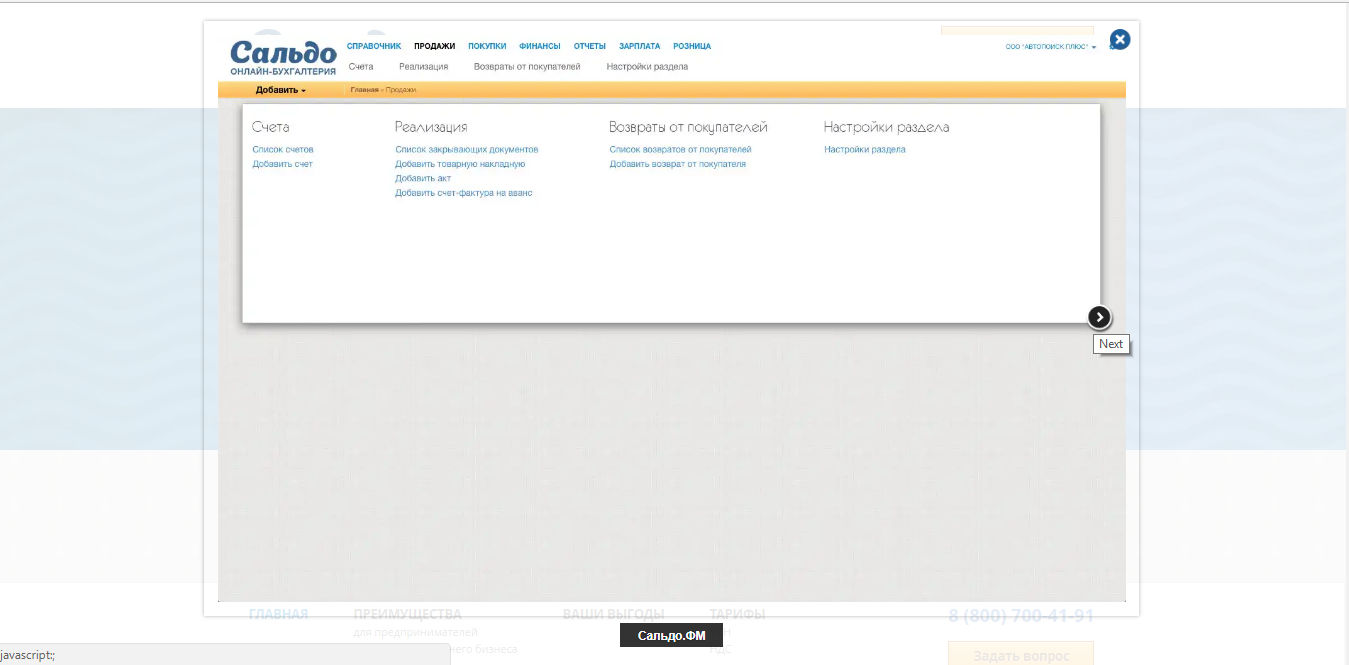Viewport: 1349px width, 665px height.
Task: Click the Главная breadcrumb link
Action: pos(364,90)
